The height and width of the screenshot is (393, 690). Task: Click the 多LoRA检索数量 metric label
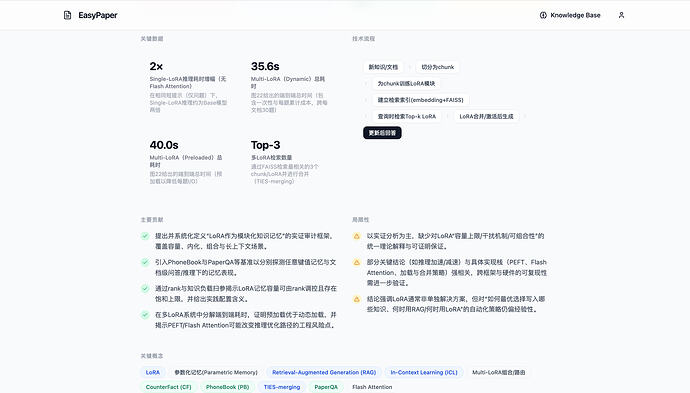[x=272, y=158]
